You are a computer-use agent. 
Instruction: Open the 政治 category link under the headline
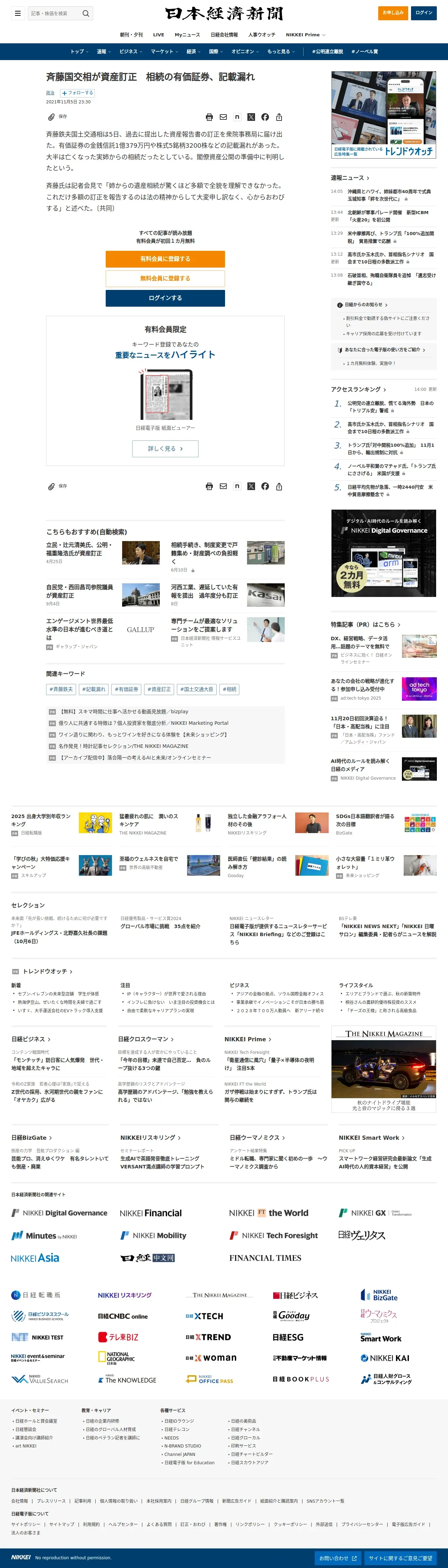click(x=51, y=93)
